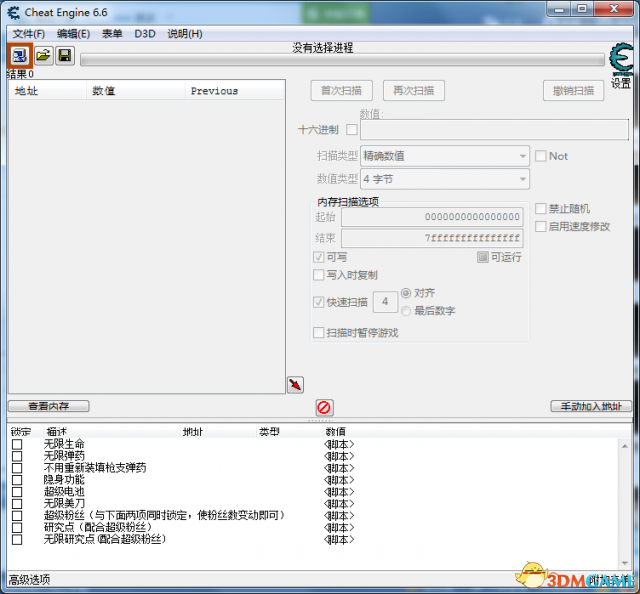The image size is (640, 594).
Task: Enable the 启用速度修改 checkbox
Action: [x=540, y=226]
